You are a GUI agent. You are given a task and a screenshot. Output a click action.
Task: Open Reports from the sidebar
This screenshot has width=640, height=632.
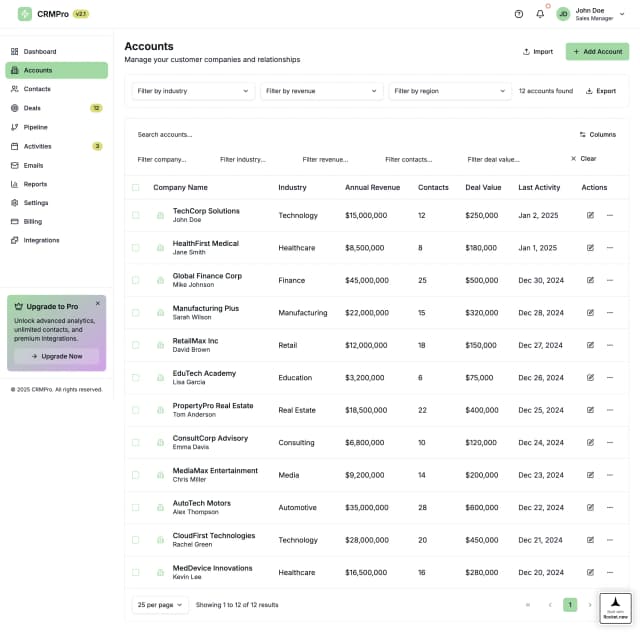click(35, 184)
